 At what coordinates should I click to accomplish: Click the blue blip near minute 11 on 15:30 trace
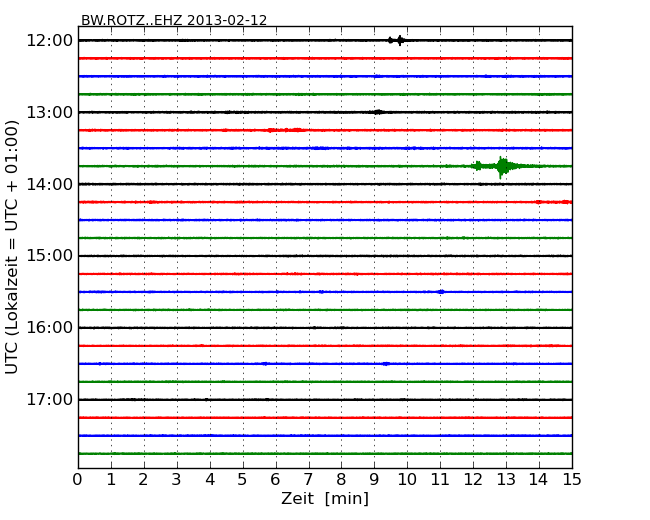[441, 292]
